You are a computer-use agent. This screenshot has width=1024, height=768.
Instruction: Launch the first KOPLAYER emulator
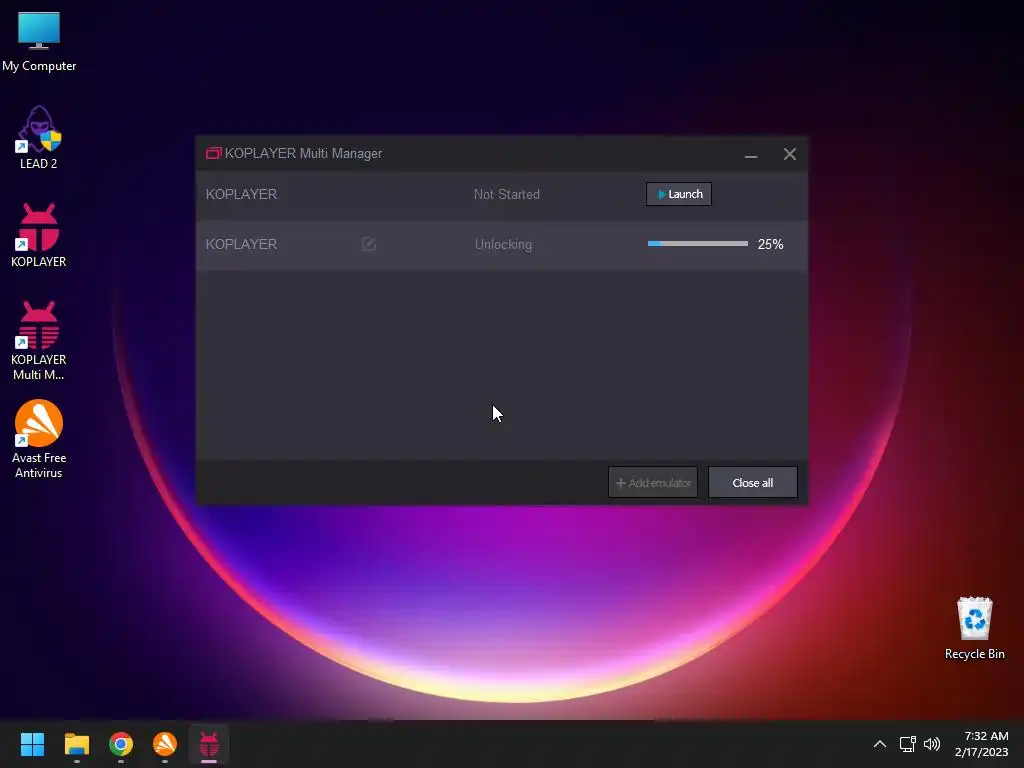(679, 194)
